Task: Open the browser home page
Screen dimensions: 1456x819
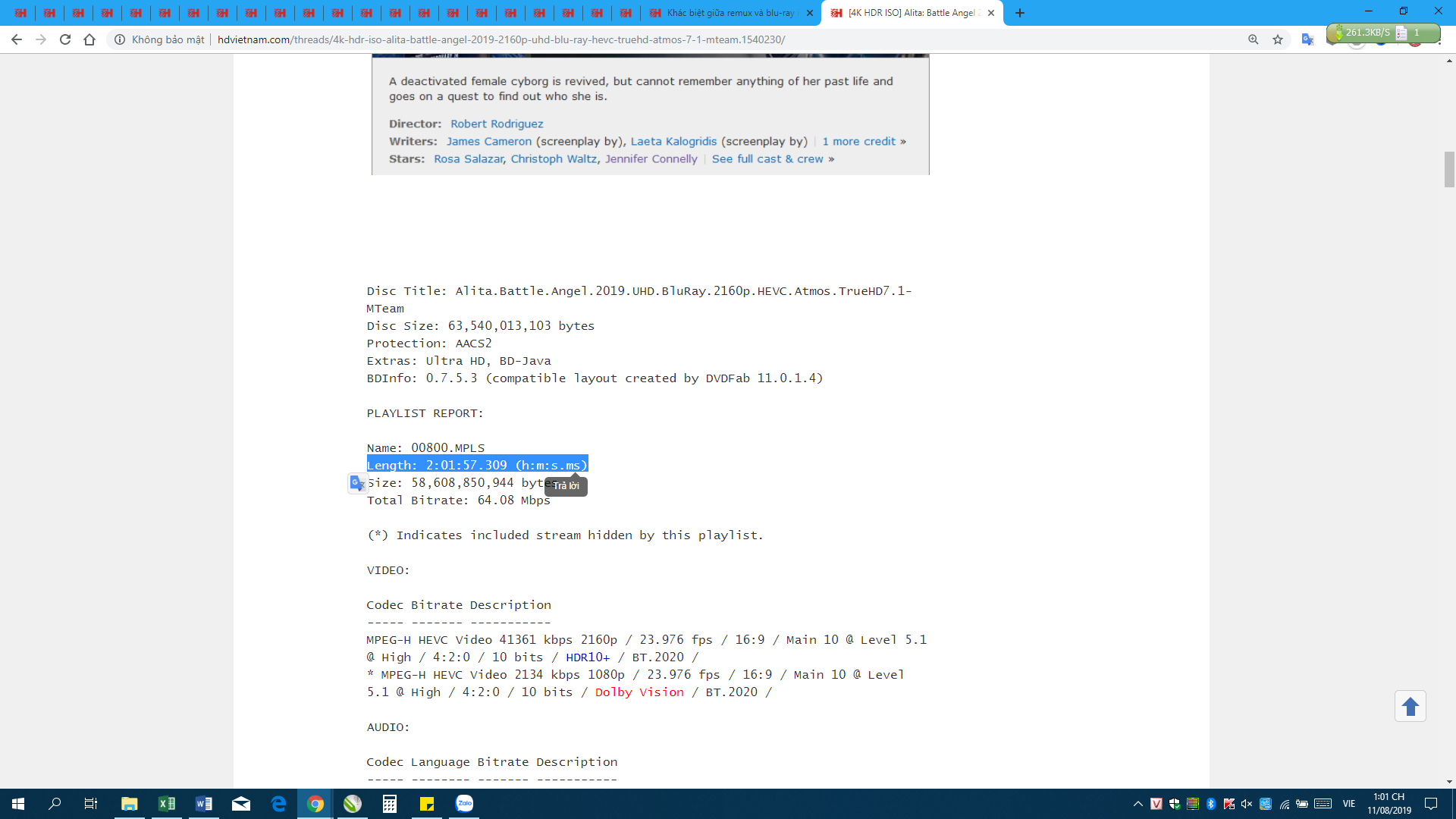Action: 89,39
